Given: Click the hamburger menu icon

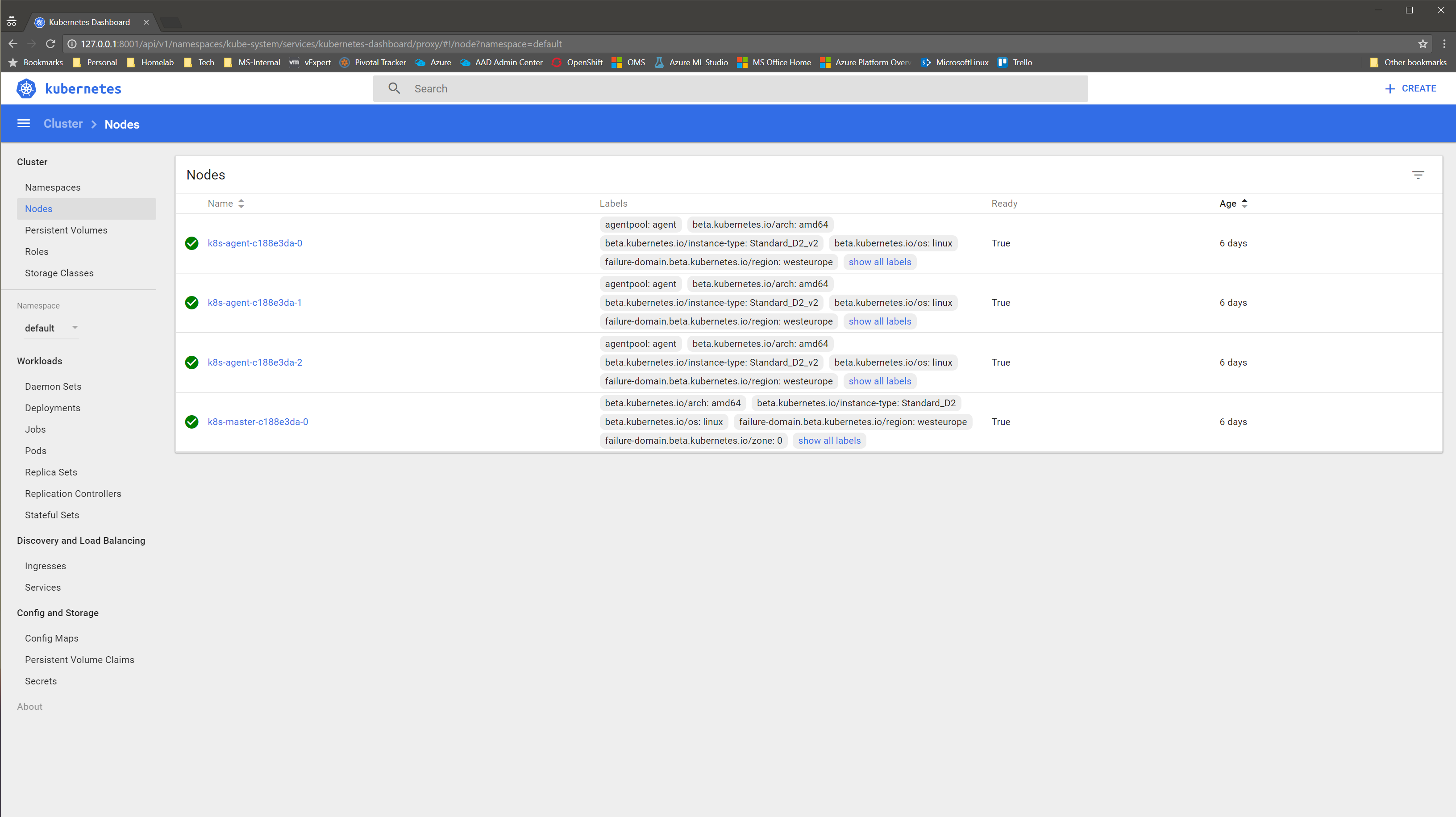Looking at the screenshot, I should 23,123.
